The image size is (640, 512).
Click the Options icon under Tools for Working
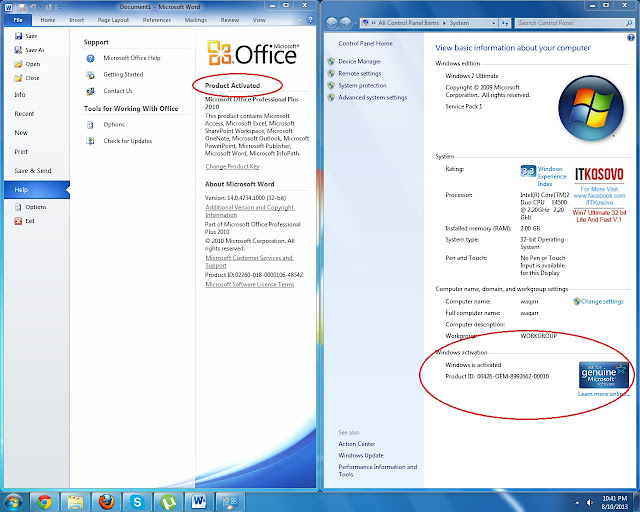point(90,125)
